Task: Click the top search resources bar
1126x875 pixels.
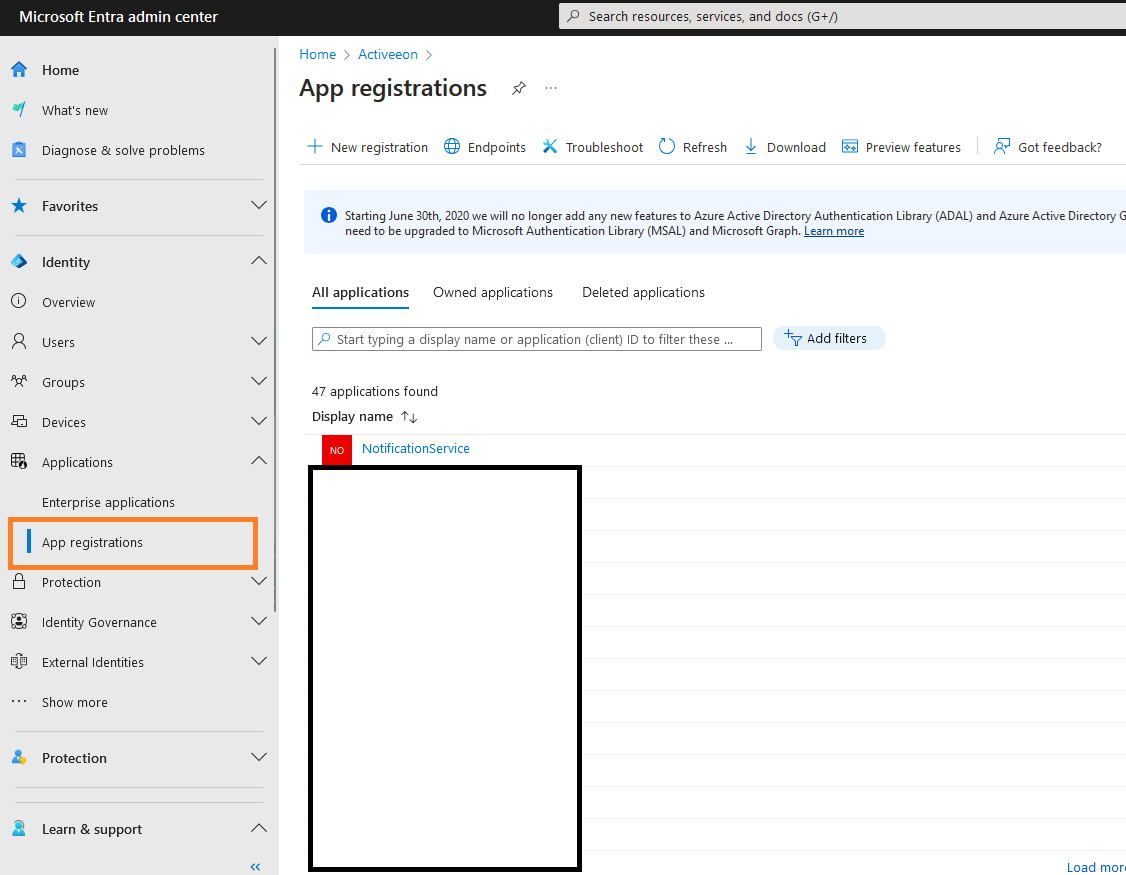Action: [842, 16]
